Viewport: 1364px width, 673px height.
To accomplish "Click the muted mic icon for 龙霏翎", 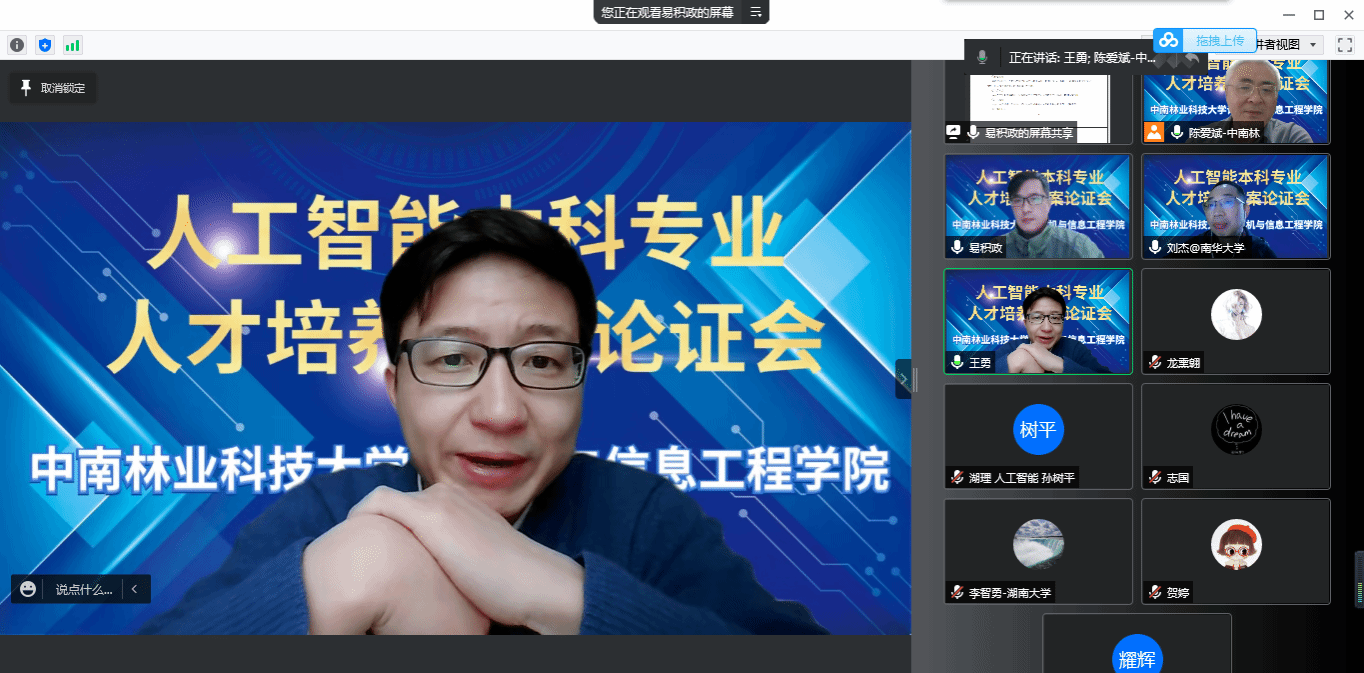I will (x=1155, y=363).
